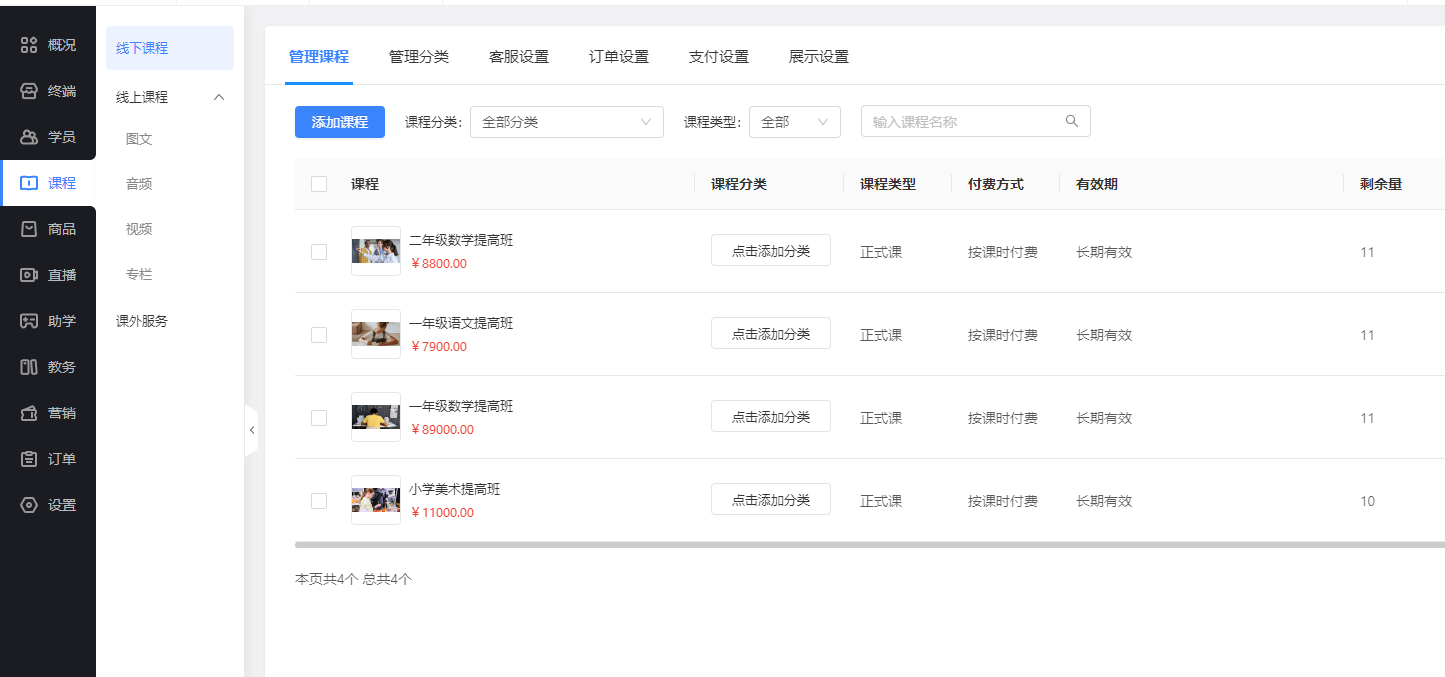Click the 助学 study aid icon

click(x=29, y=321)
